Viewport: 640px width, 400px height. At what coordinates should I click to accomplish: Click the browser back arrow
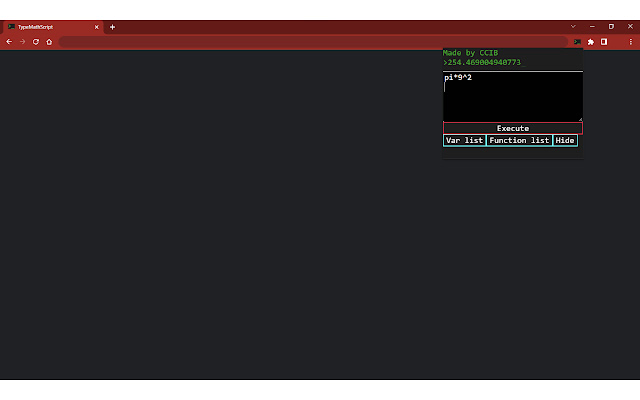pos(9,42)
